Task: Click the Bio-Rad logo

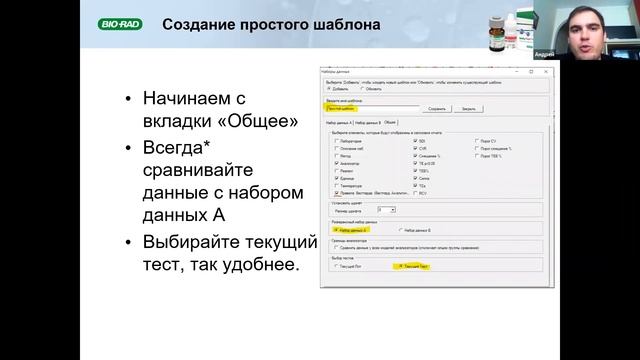Action: point(120,24)
